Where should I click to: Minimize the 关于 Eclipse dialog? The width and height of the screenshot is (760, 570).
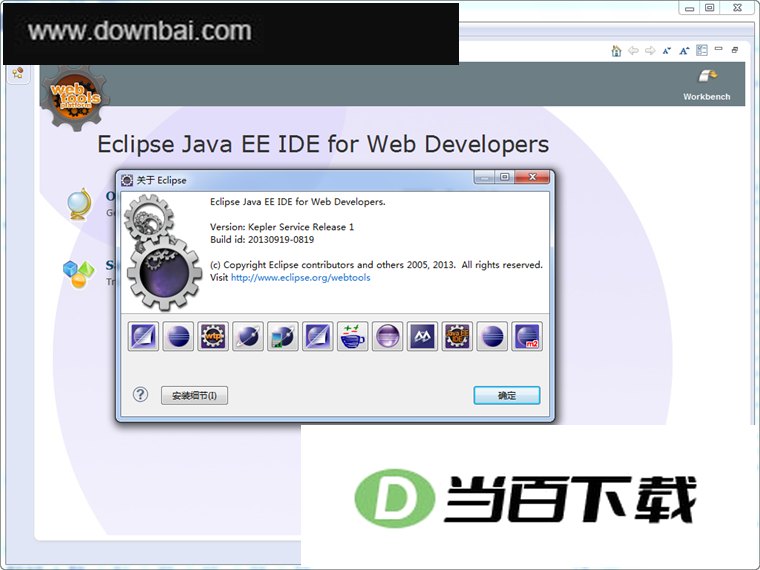click(484, 177)
